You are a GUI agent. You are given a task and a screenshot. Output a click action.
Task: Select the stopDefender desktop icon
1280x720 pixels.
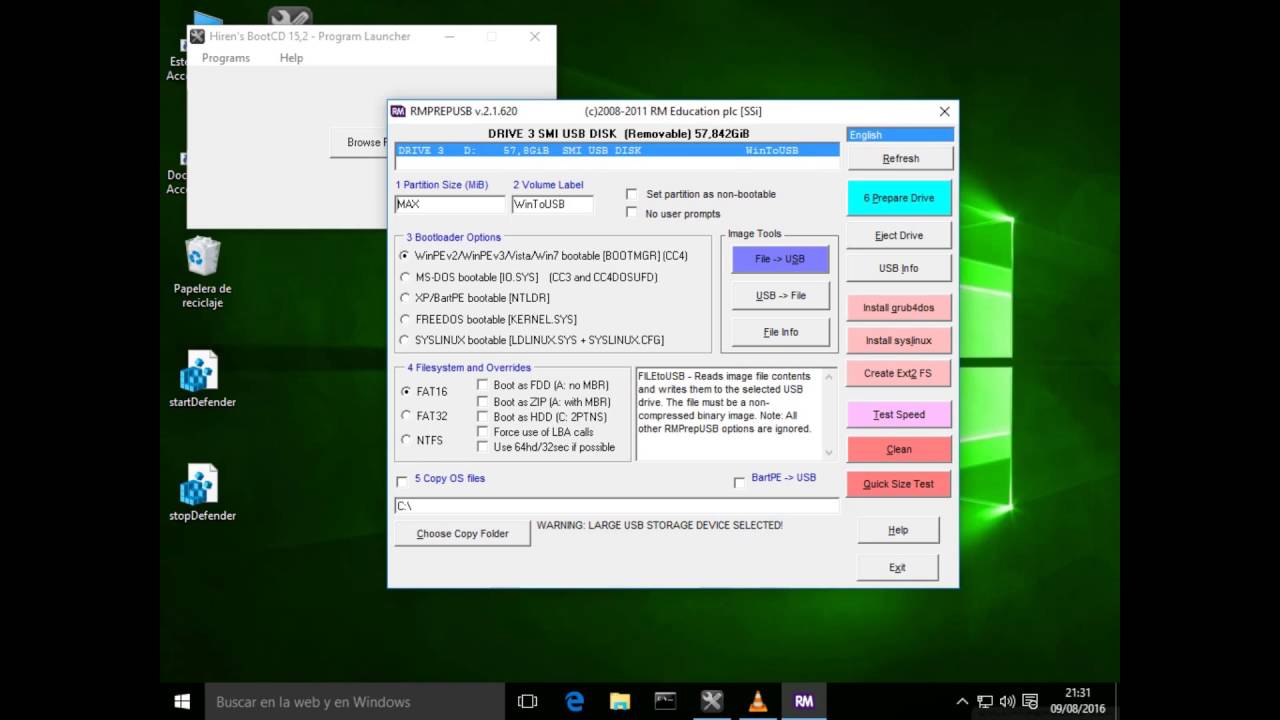(x=202, y=493)
